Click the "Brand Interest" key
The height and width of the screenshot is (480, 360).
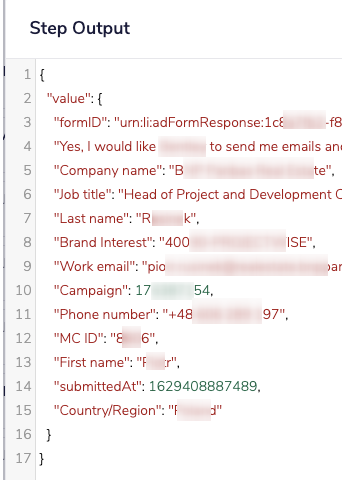coord(103,242)
